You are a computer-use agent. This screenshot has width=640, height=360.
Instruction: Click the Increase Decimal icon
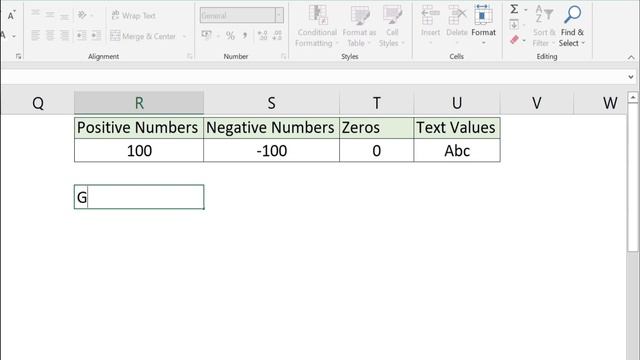pyautogui.click(x=262, y=36)
